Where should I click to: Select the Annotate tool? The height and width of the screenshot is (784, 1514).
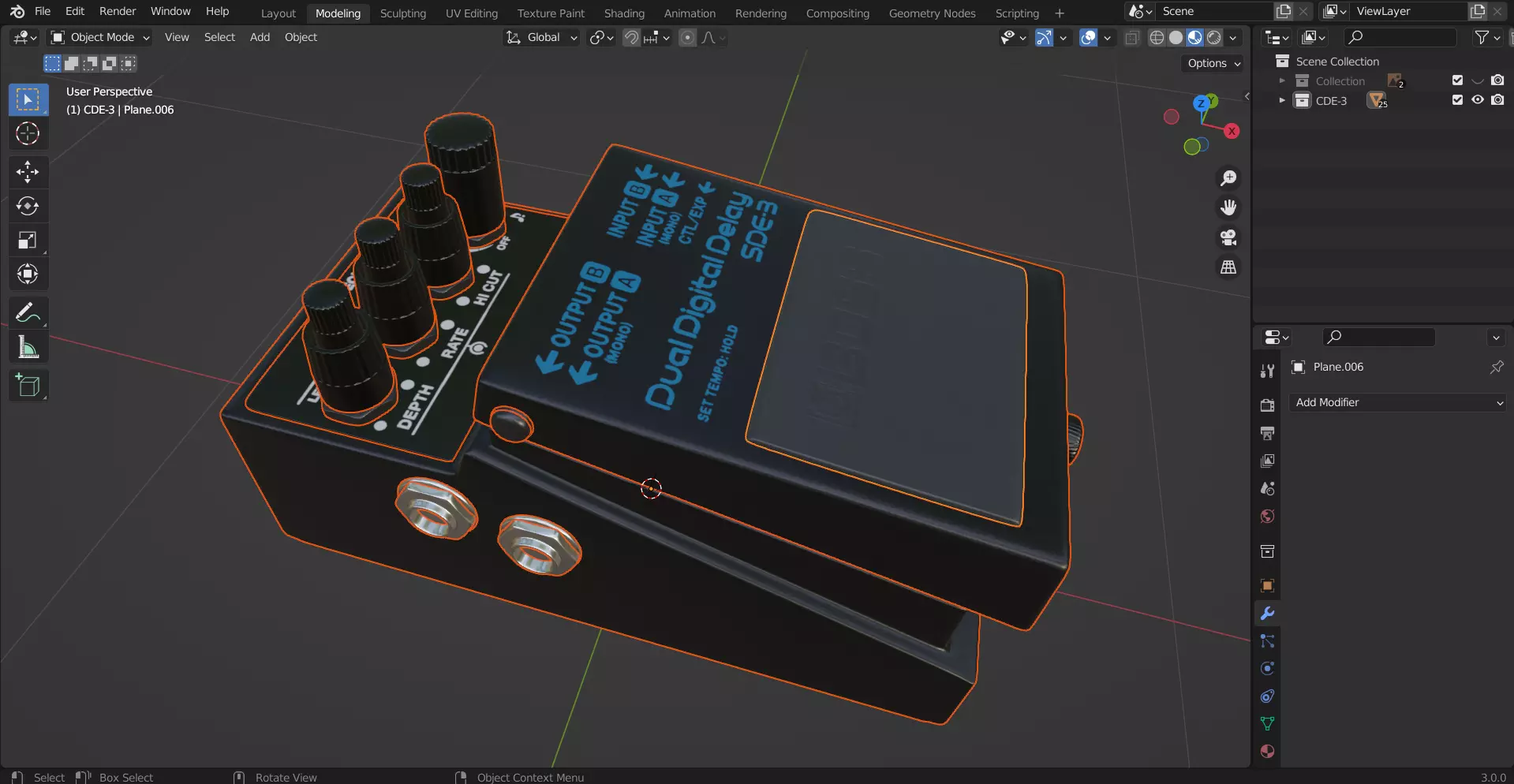point(28,313)
